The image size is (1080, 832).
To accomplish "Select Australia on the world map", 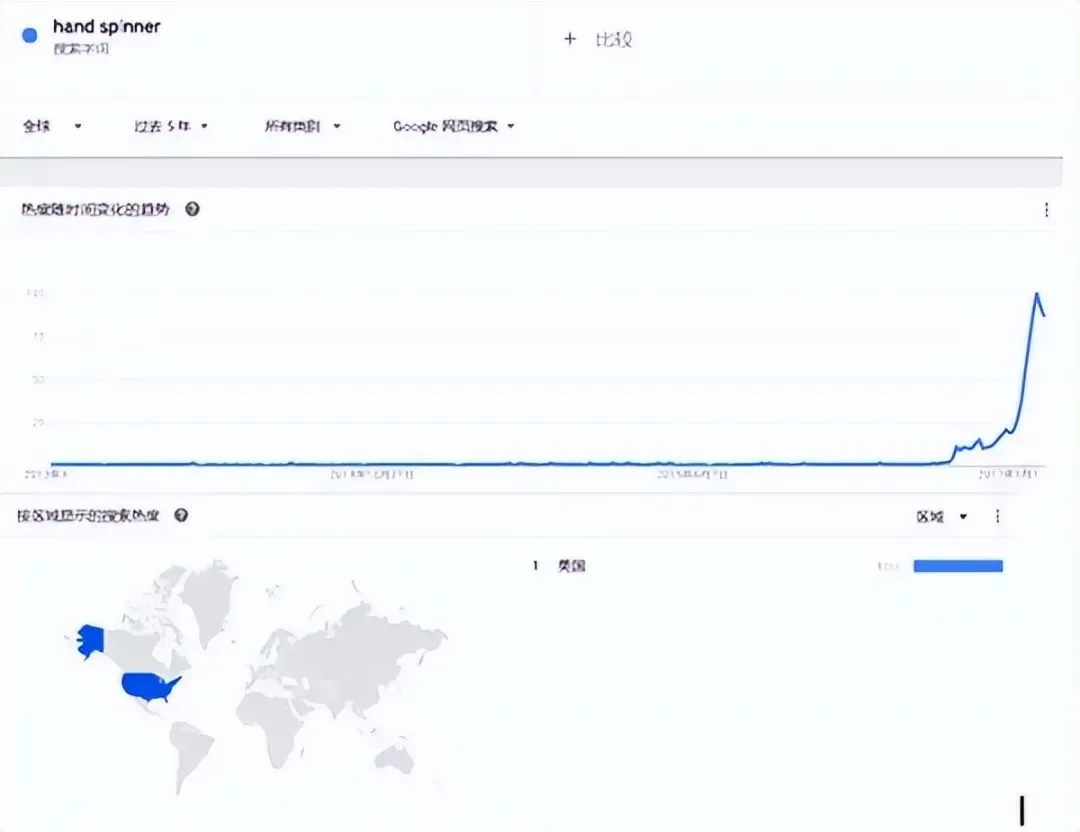I will click(x=393, y=759).
